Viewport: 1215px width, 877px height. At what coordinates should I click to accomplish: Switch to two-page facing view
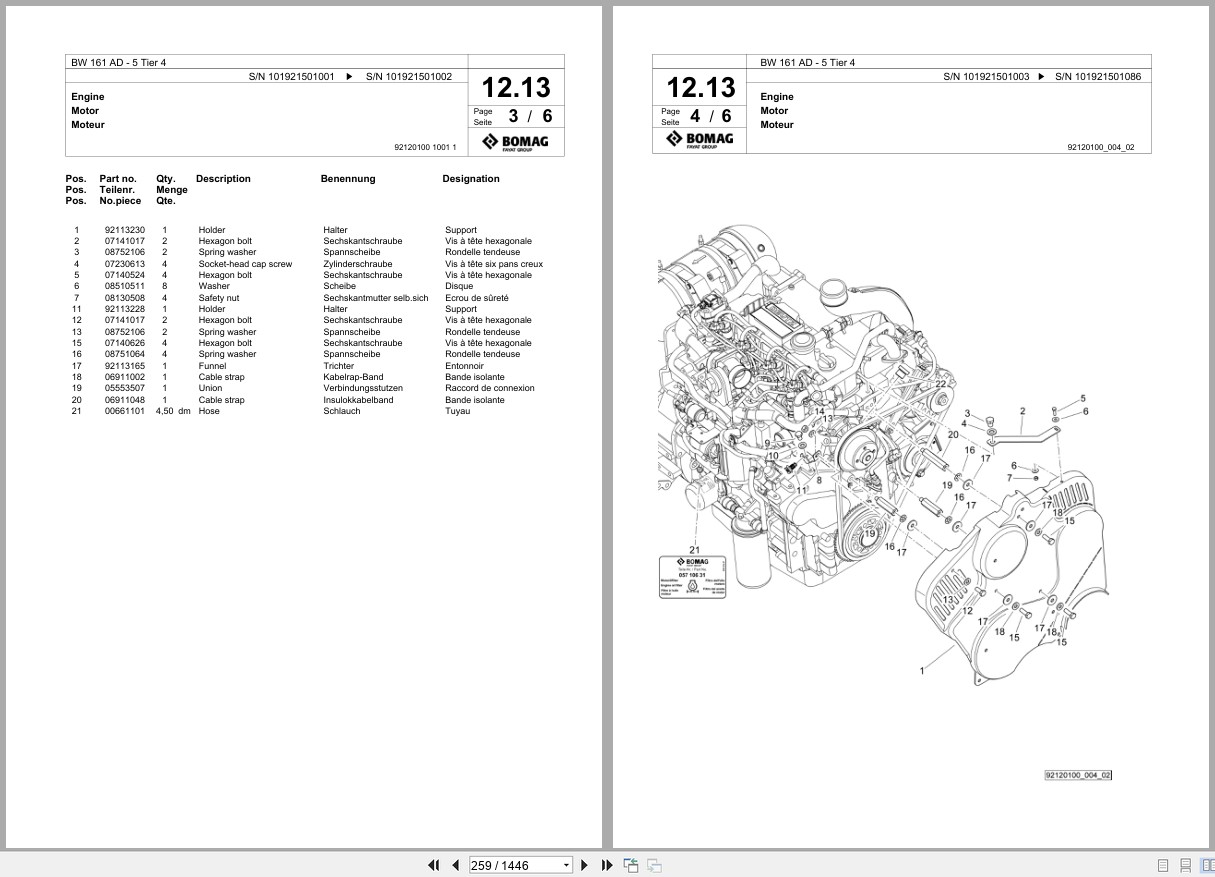(x=1206, y=865)
